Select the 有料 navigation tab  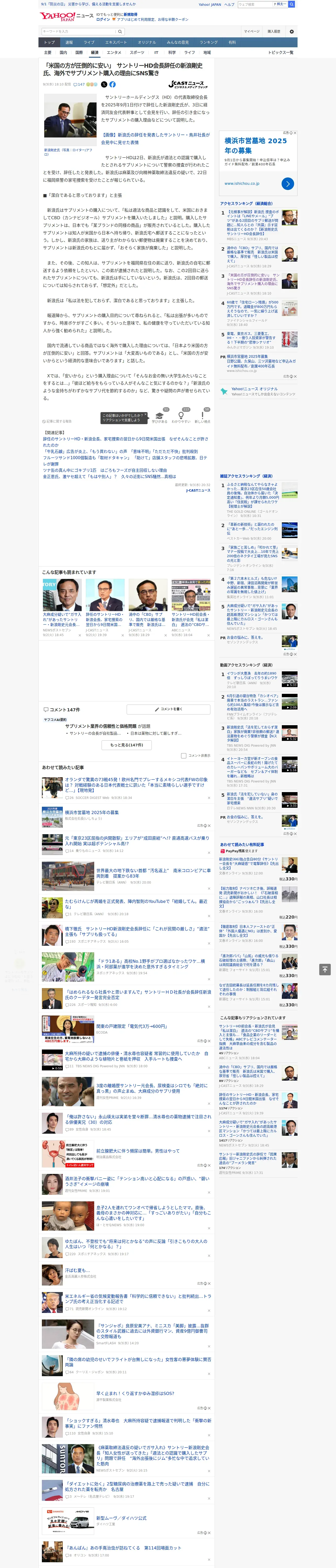232,43
